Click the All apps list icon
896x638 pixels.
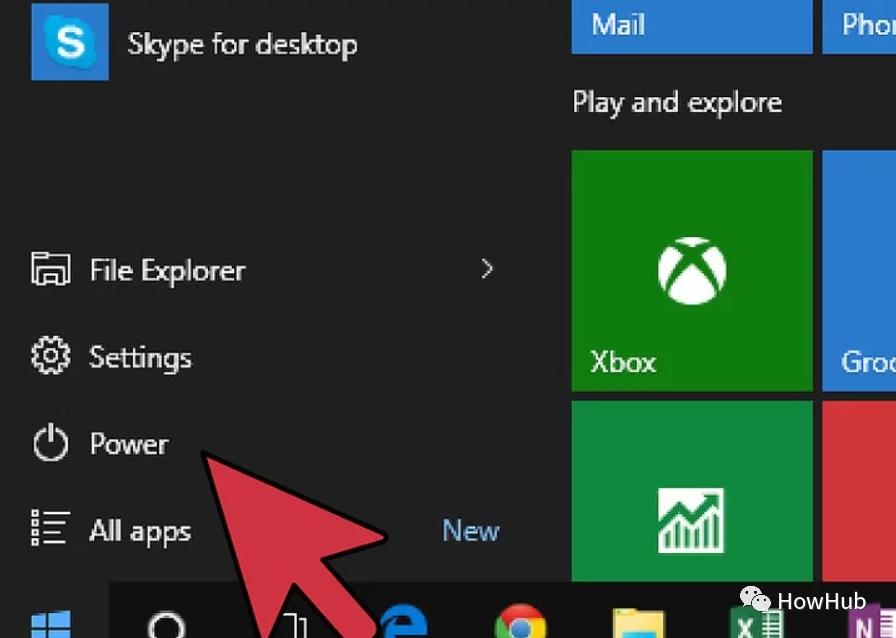point(50,527)
